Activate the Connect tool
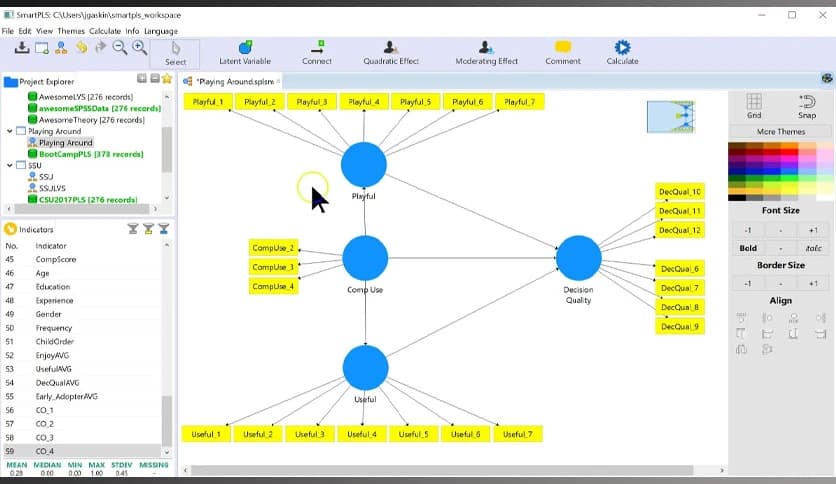This screenshot has width=836, height=484. pos(317,53)
